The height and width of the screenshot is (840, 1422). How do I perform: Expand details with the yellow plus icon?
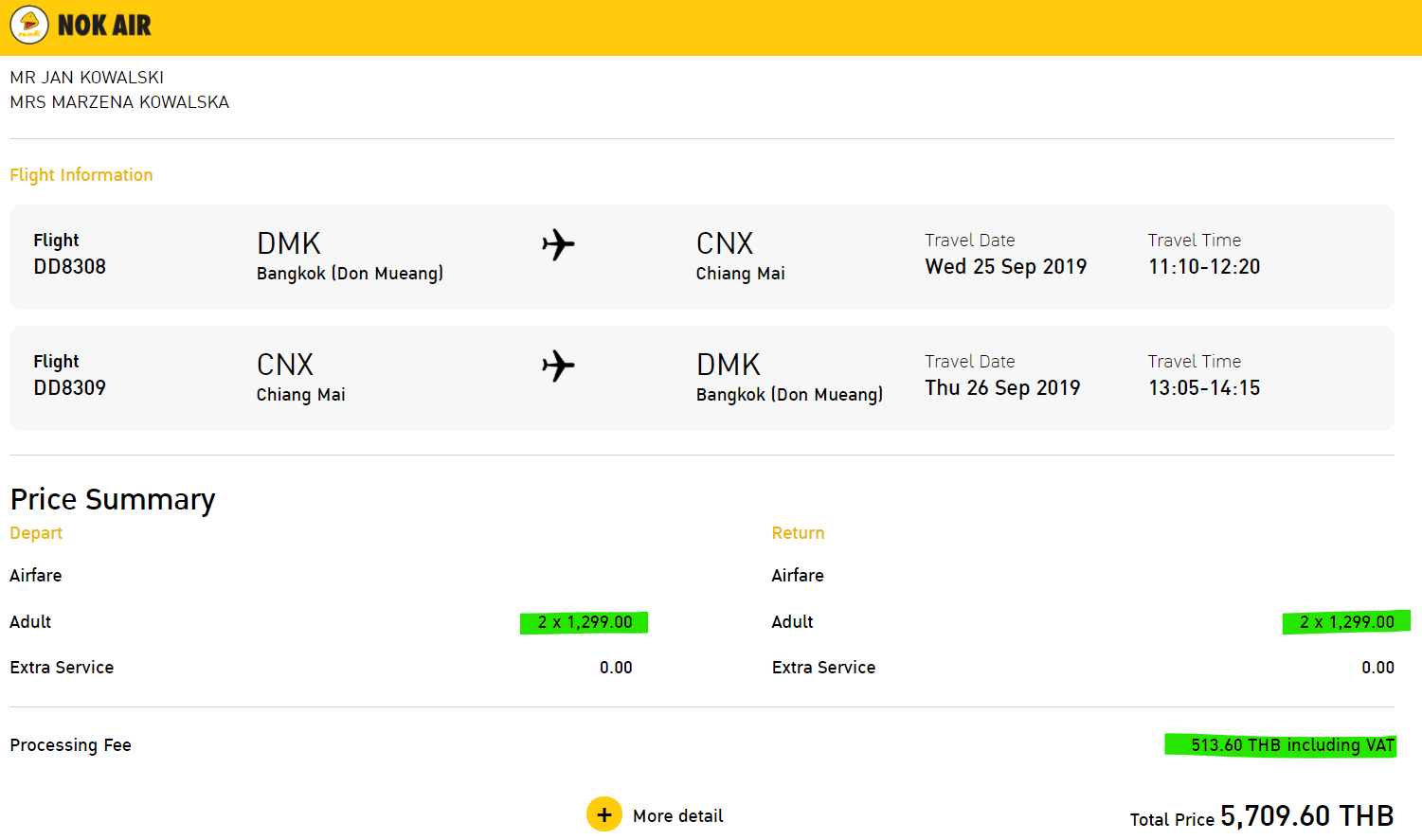tap(604, 814)
